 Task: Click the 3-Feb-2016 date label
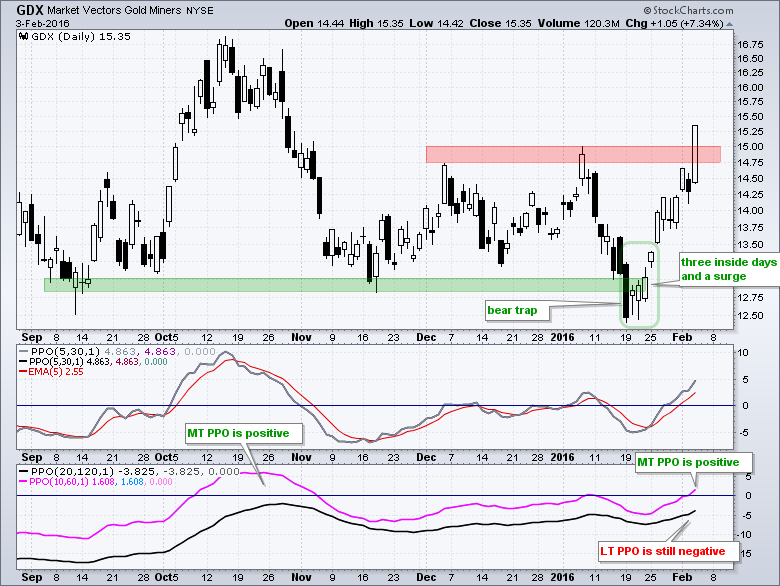tap(42, 24)
